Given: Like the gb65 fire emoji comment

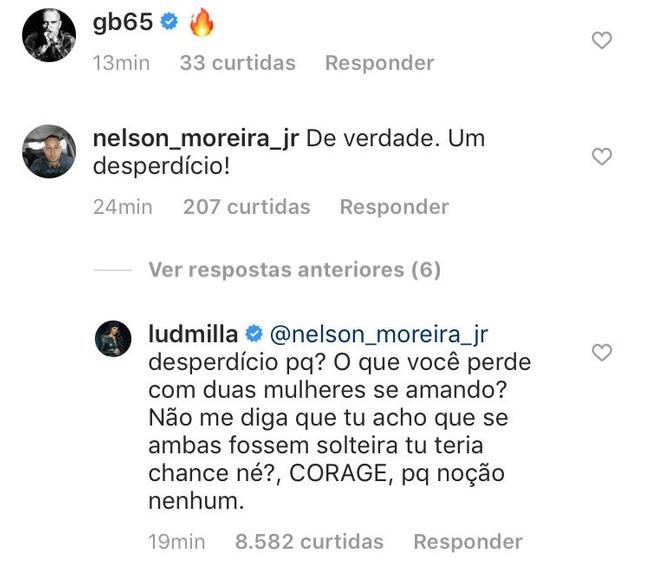Looking at the screenshot, I should click(602, 41).
